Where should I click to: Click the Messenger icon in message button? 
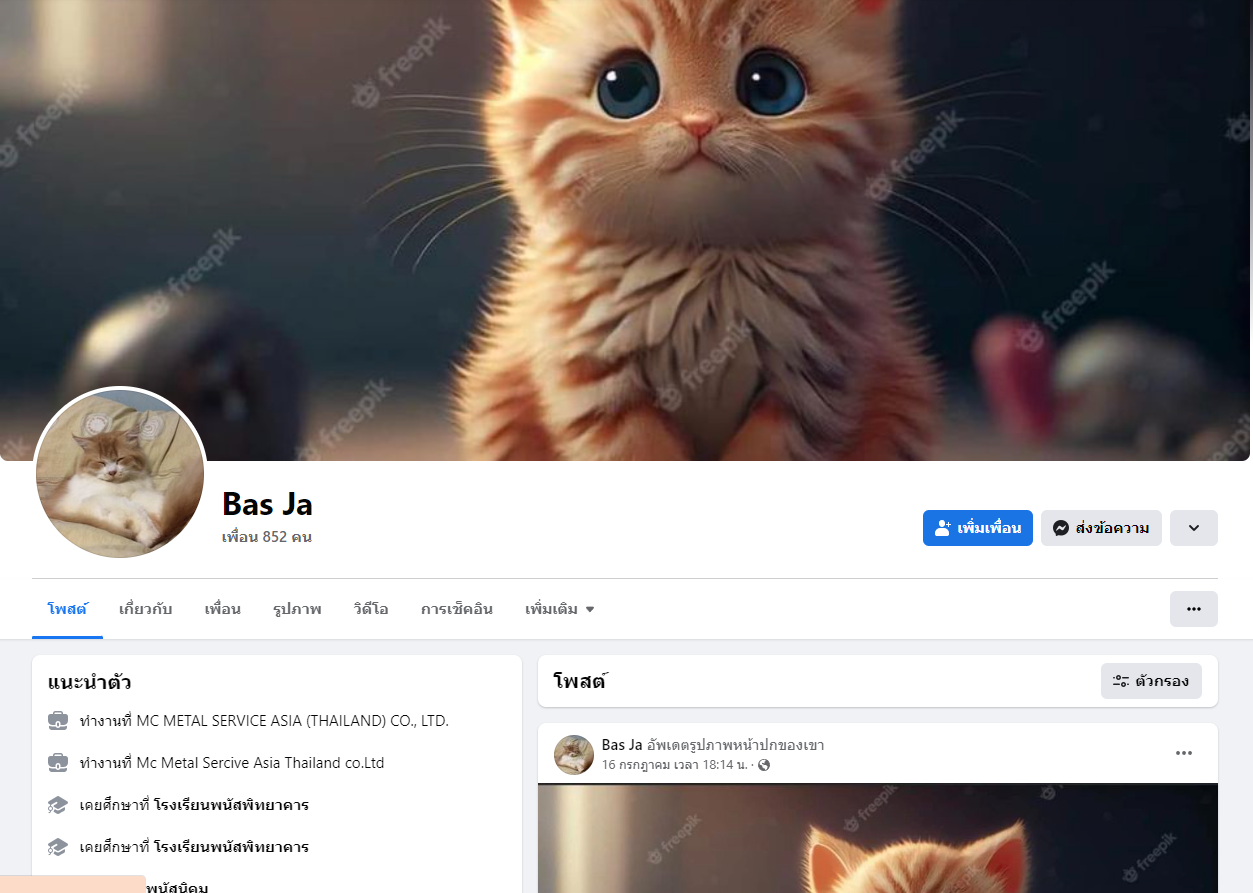pos(1061,528)
